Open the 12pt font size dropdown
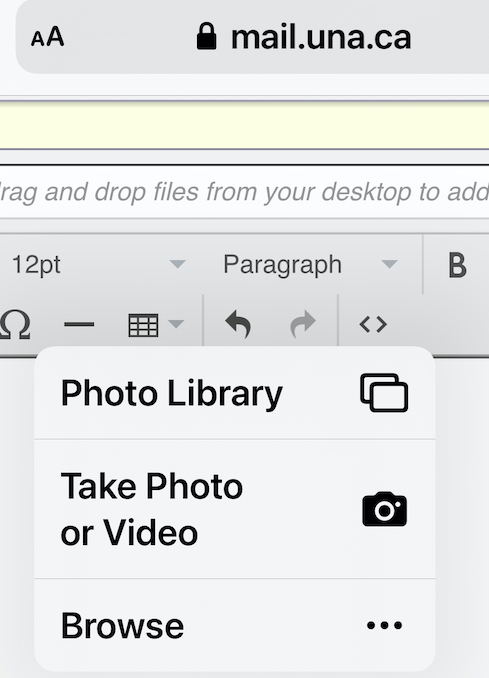 click(99, 264)
